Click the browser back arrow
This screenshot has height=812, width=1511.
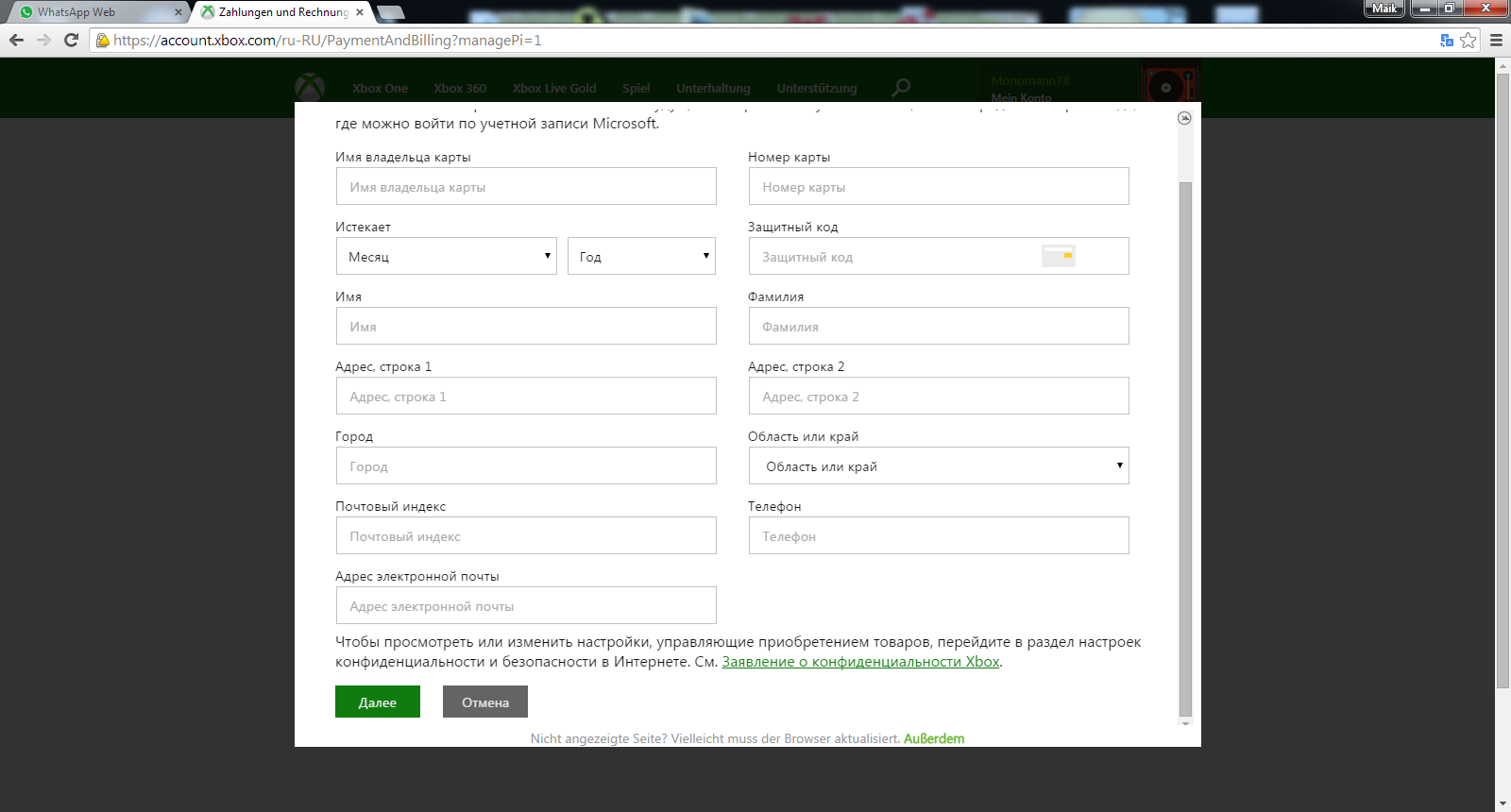pos(16,40)
